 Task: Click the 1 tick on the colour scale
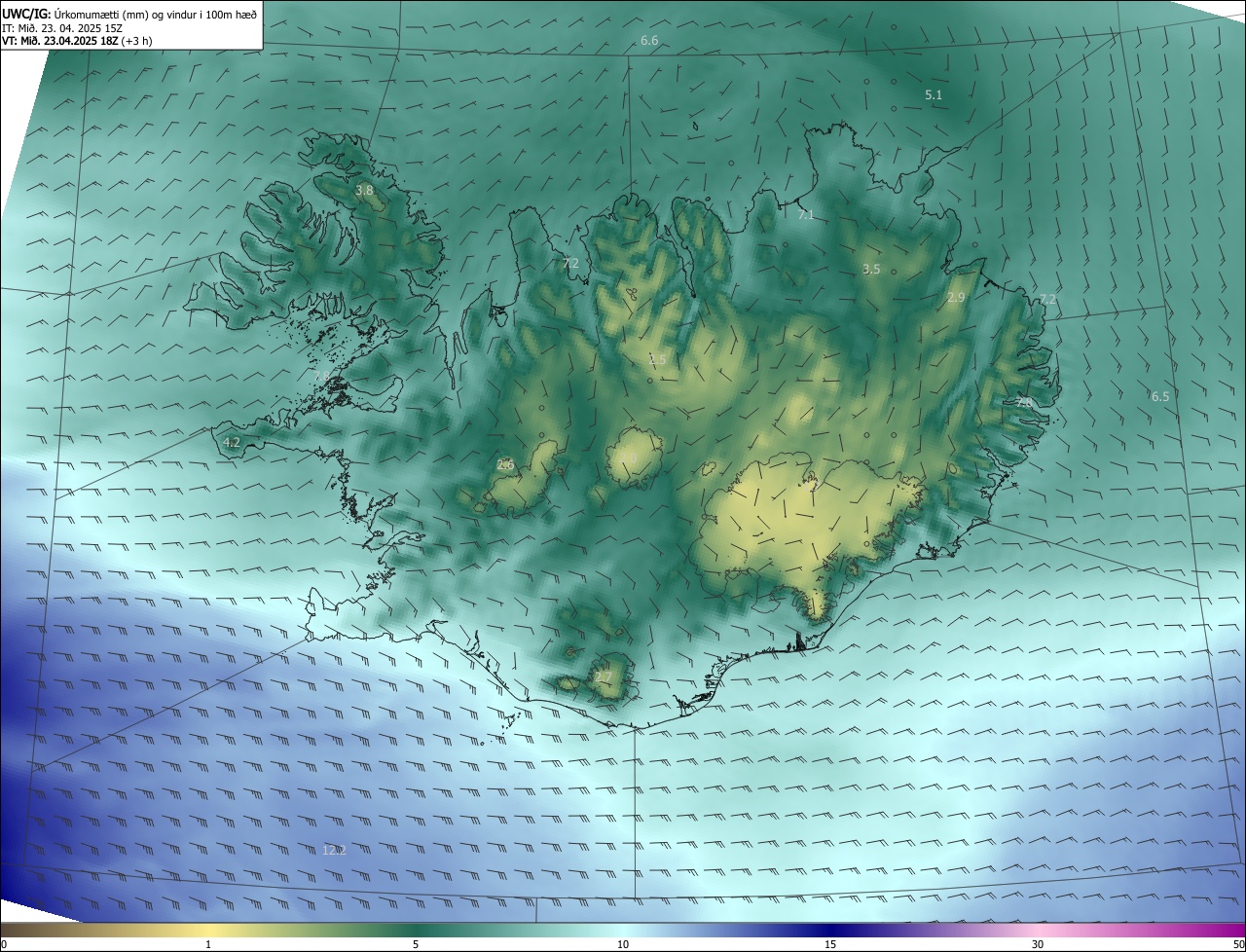click(208, 944)
